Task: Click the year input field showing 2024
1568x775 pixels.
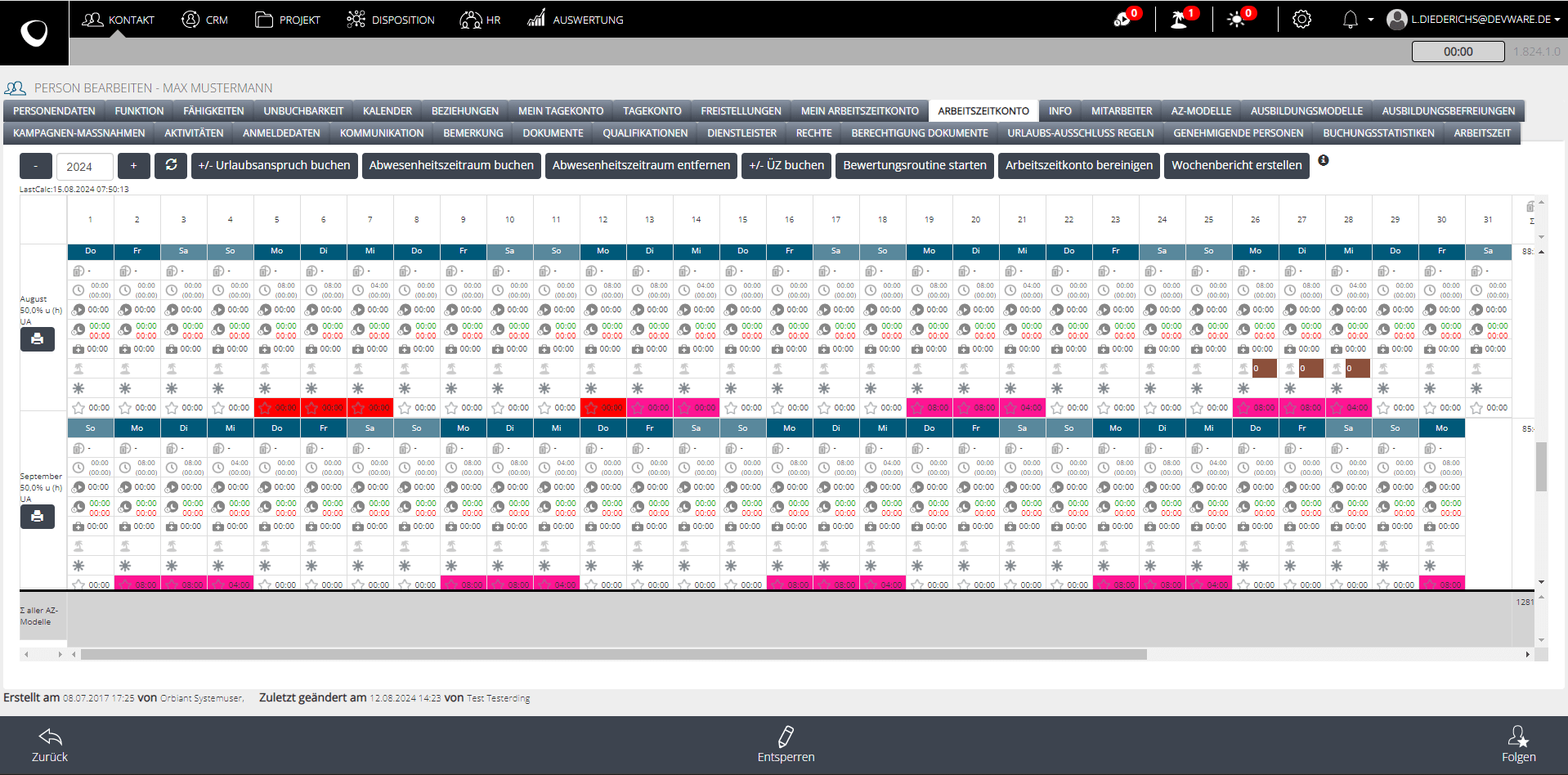Action: click(x=85, y=166)
